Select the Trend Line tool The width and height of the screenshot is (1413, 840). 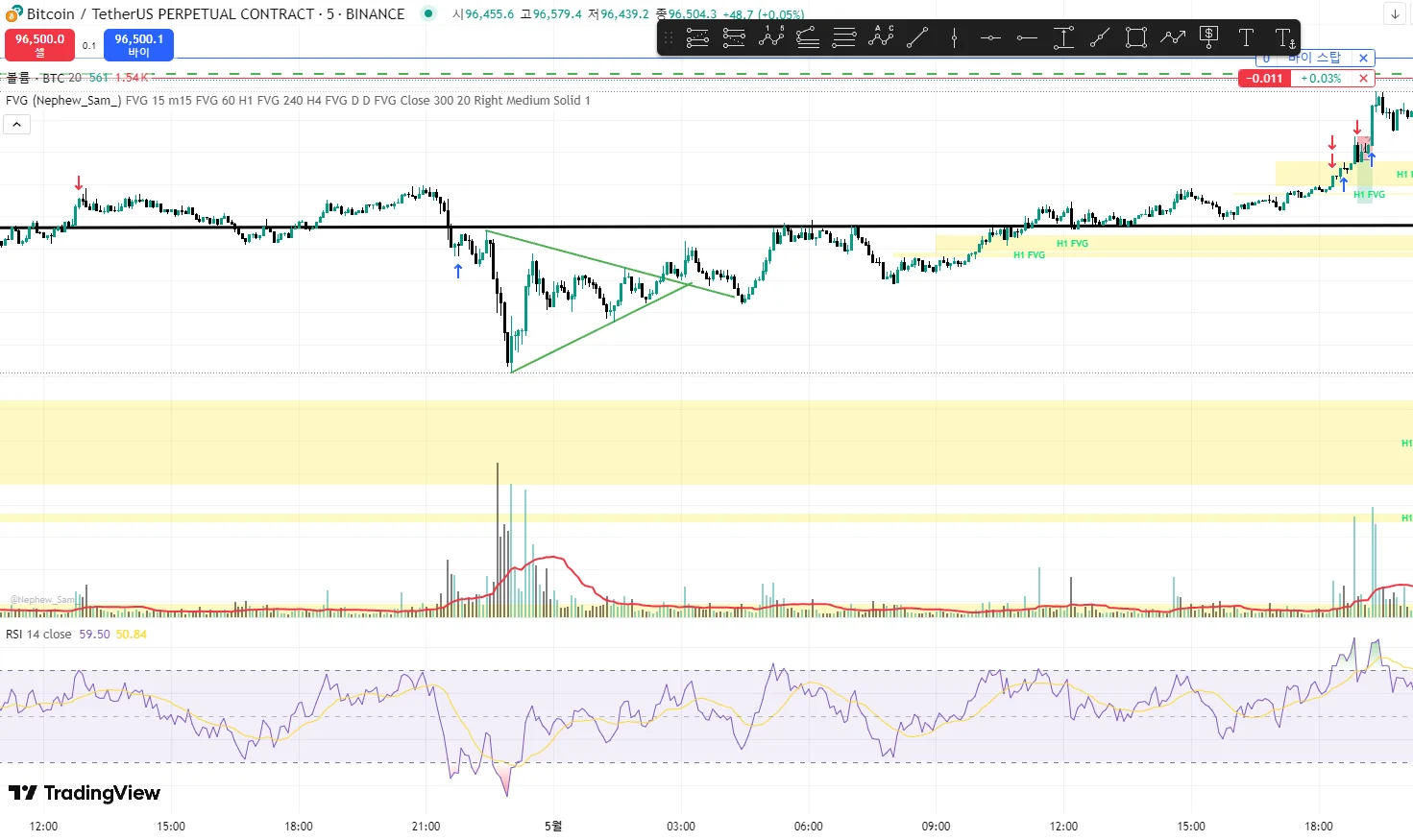pos(917,38)
